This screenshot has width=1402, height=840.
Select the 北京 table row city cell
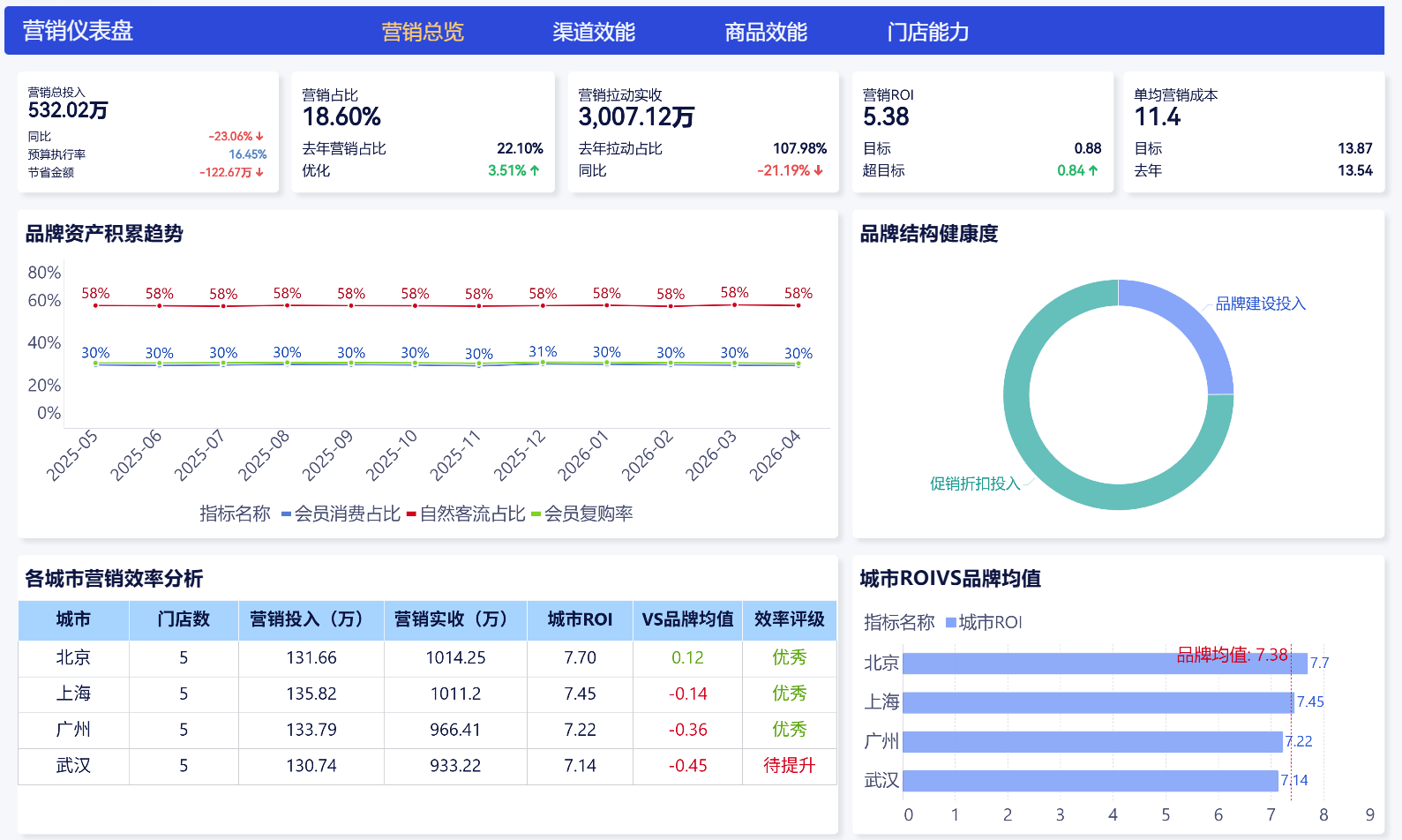point(73,657)
